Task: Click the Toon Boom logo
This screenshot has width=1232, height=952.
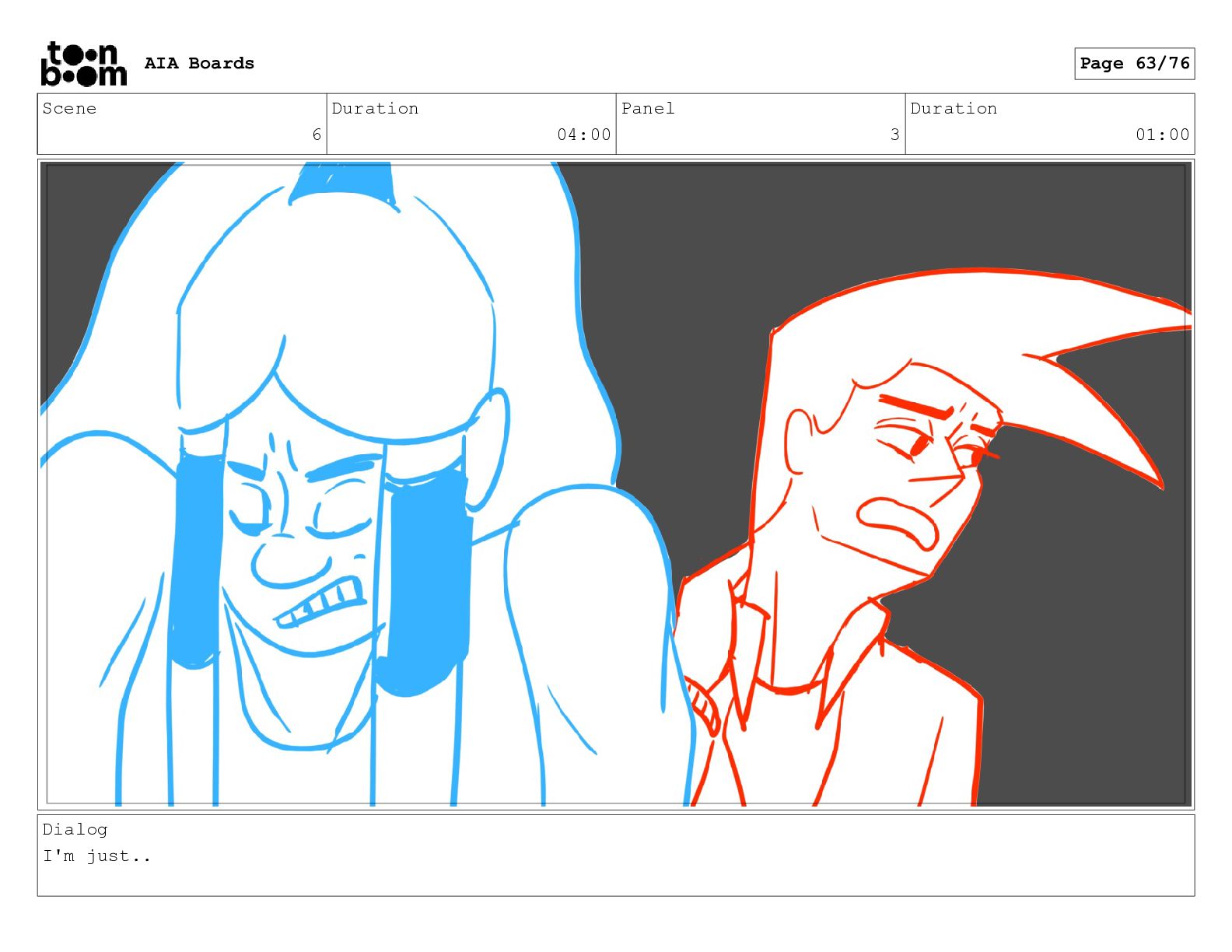Action: click(83, 64)
